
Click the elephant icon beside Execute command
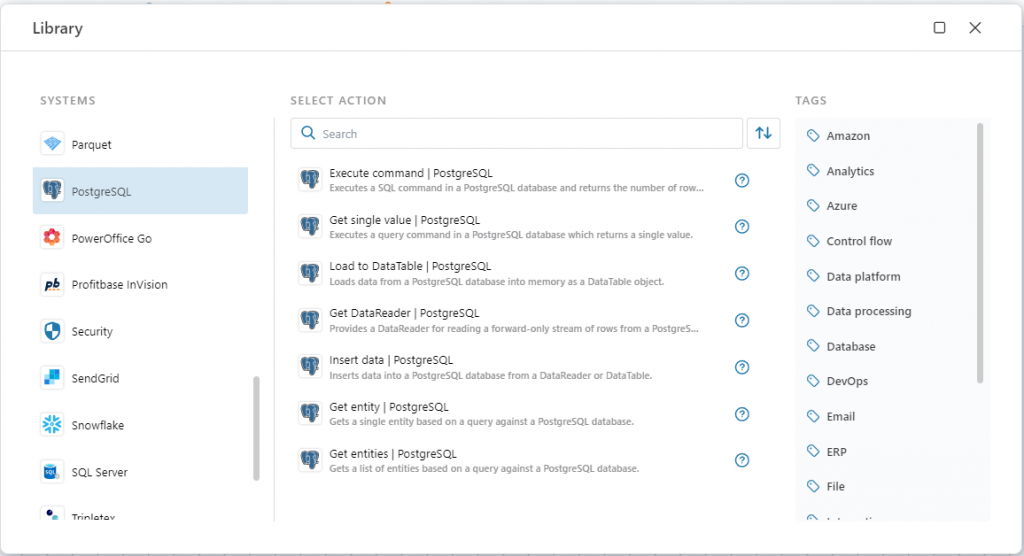click(x=310, y=180)
